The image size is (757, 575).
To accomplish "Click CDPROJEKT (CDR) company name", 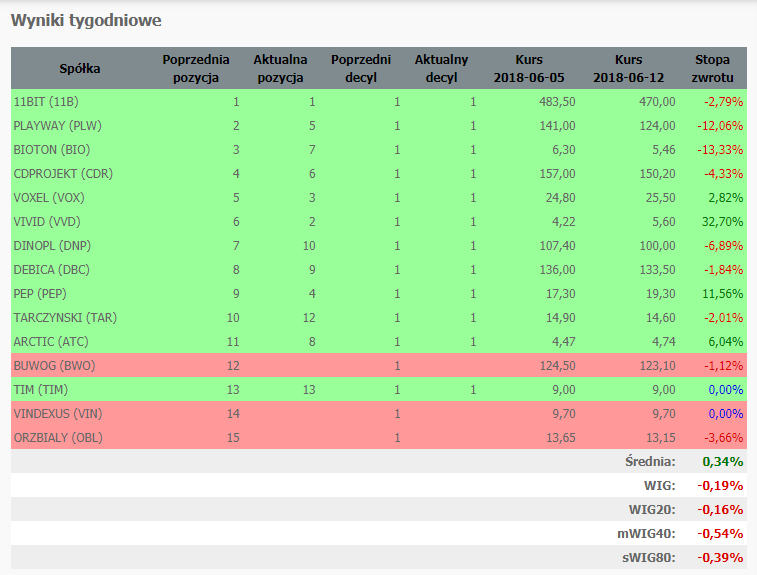I will (x=63, y=173).
